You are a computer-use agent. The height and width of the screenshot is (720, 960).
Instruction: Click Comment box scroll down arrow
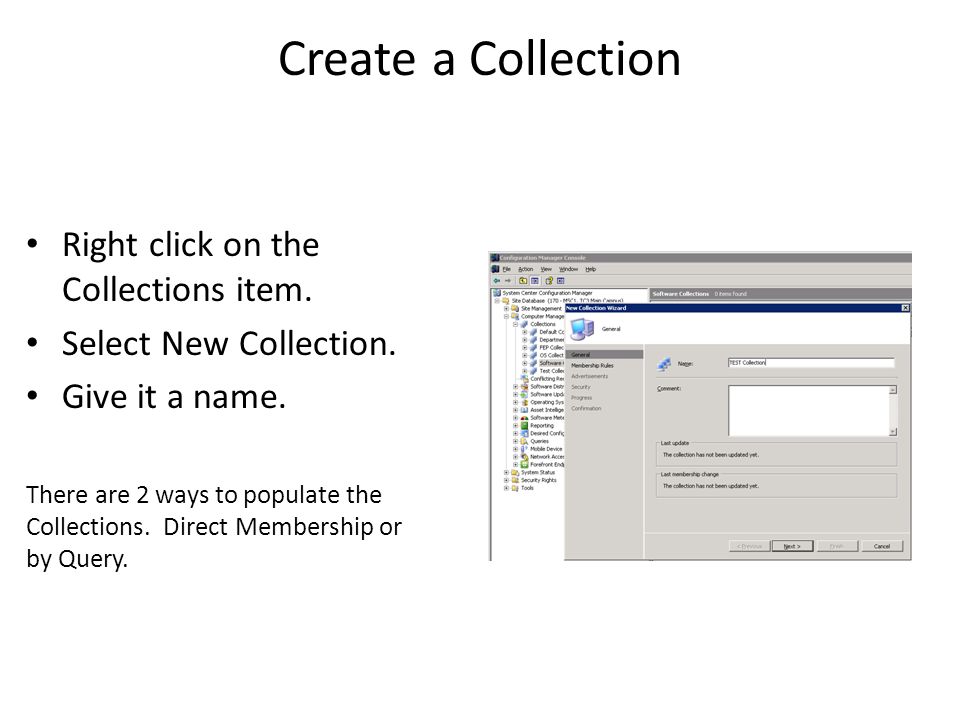(x=893, y=432)
